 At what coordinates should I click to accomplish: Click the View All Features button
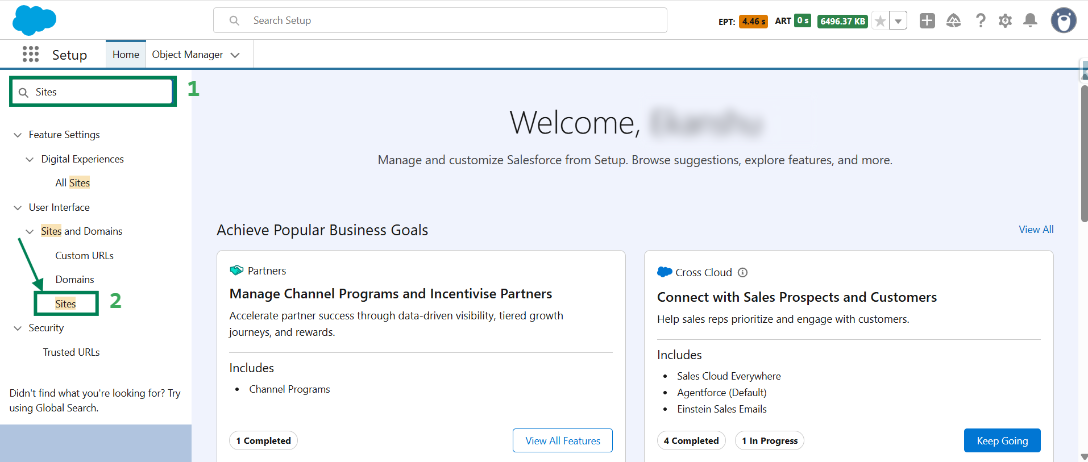point(563,440)
